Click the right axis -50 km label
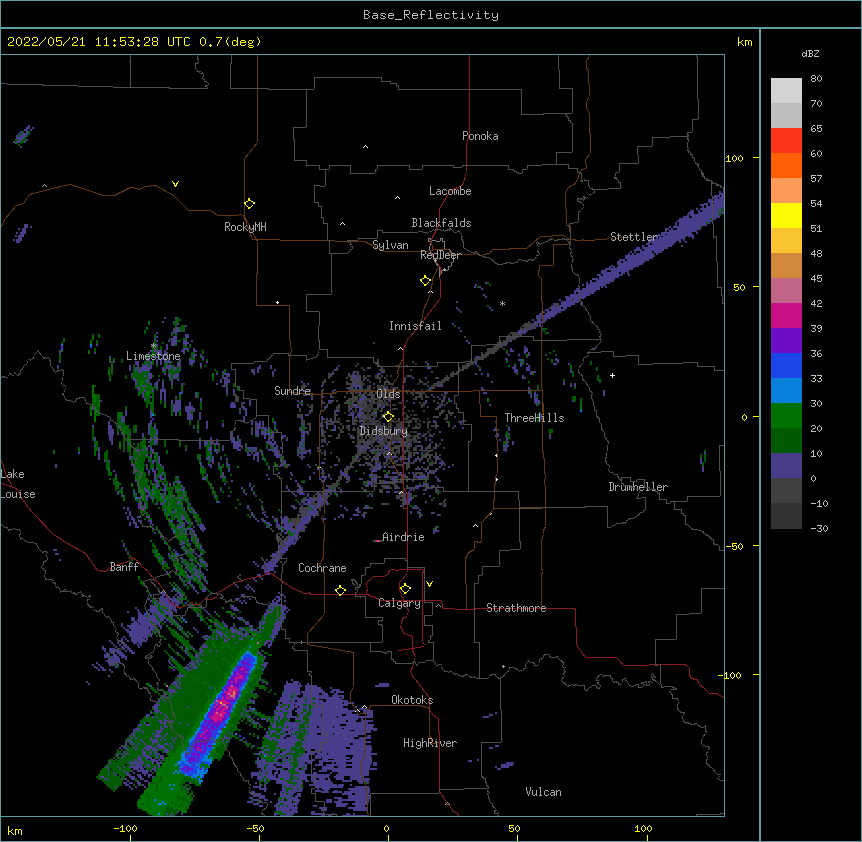This screenshot has height=842, width=862. coord(734,546)
